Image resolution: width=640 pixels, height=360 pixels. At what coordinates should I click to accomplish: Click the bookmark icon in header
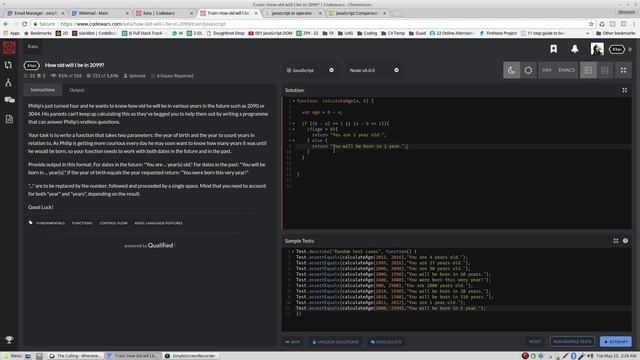pos(553,49)
